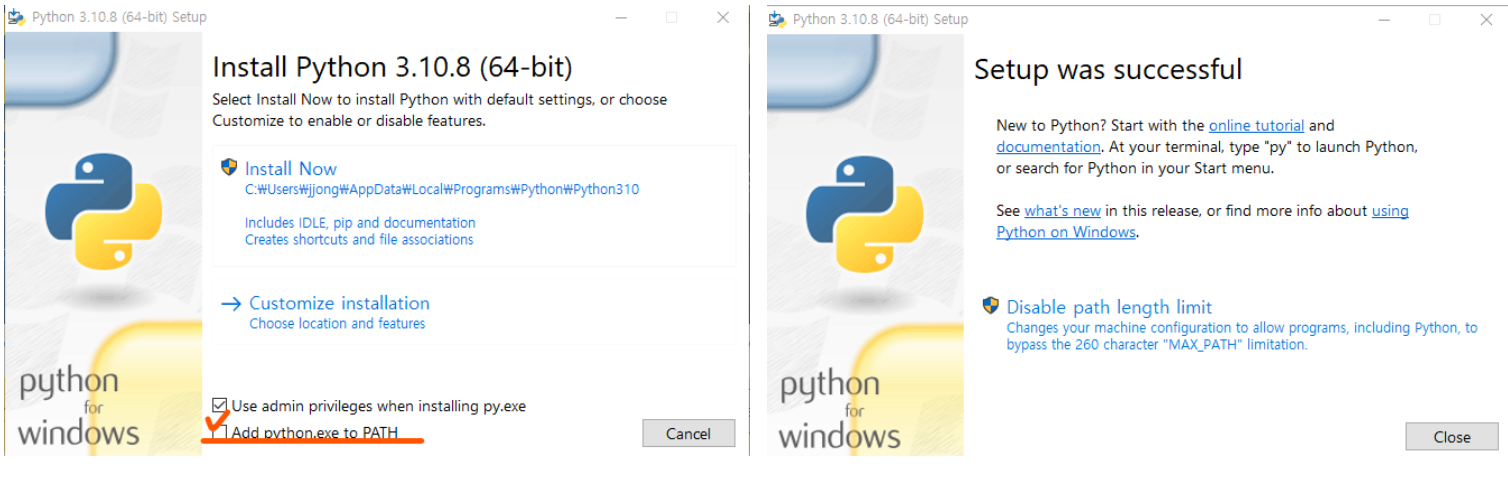
Task: Click the arrow icon next to Customize installation
Action: (232, 304)
